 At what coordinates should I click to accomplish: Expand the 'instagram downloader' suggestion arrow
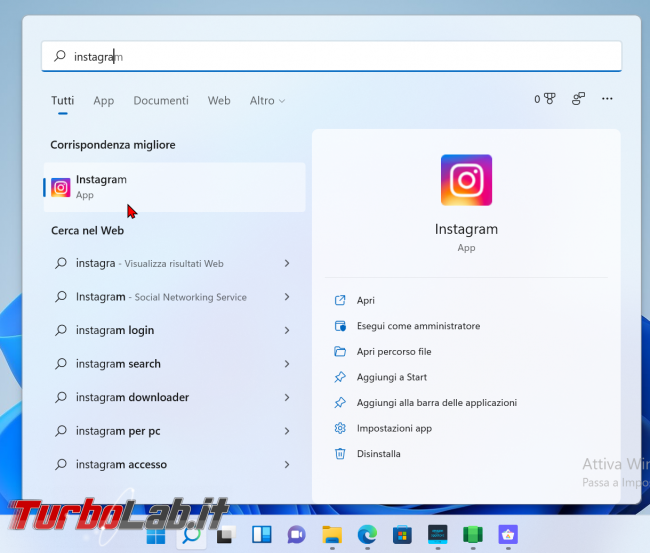click(x=287, y=398)
